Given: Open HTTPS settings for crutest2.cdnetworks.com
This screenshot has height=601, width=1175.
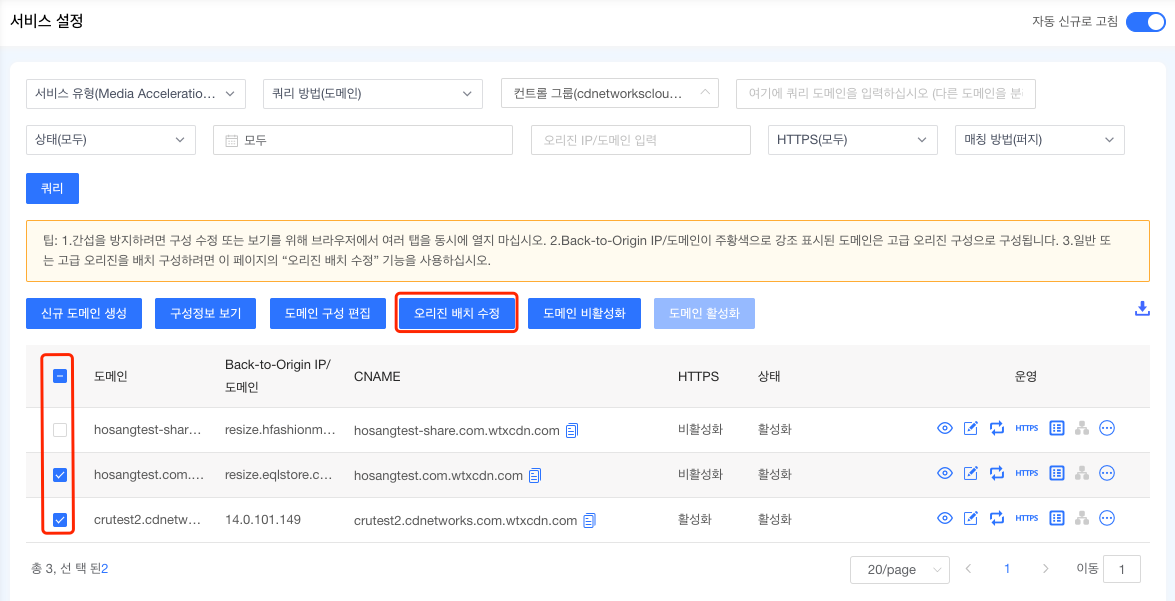Looking at the screenshot, I should (x=1026, y=519).
